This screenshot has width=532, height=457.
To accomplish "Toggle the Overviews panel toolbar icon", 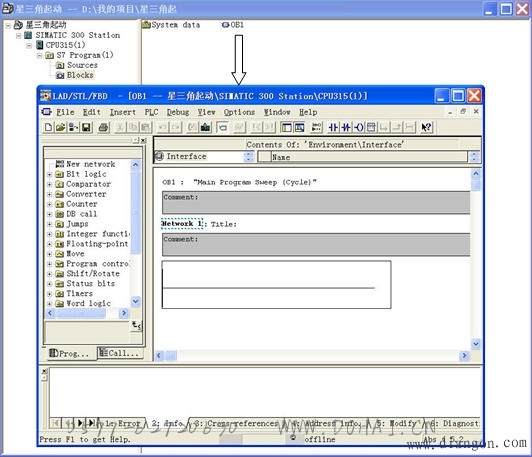I will point(286,127).
